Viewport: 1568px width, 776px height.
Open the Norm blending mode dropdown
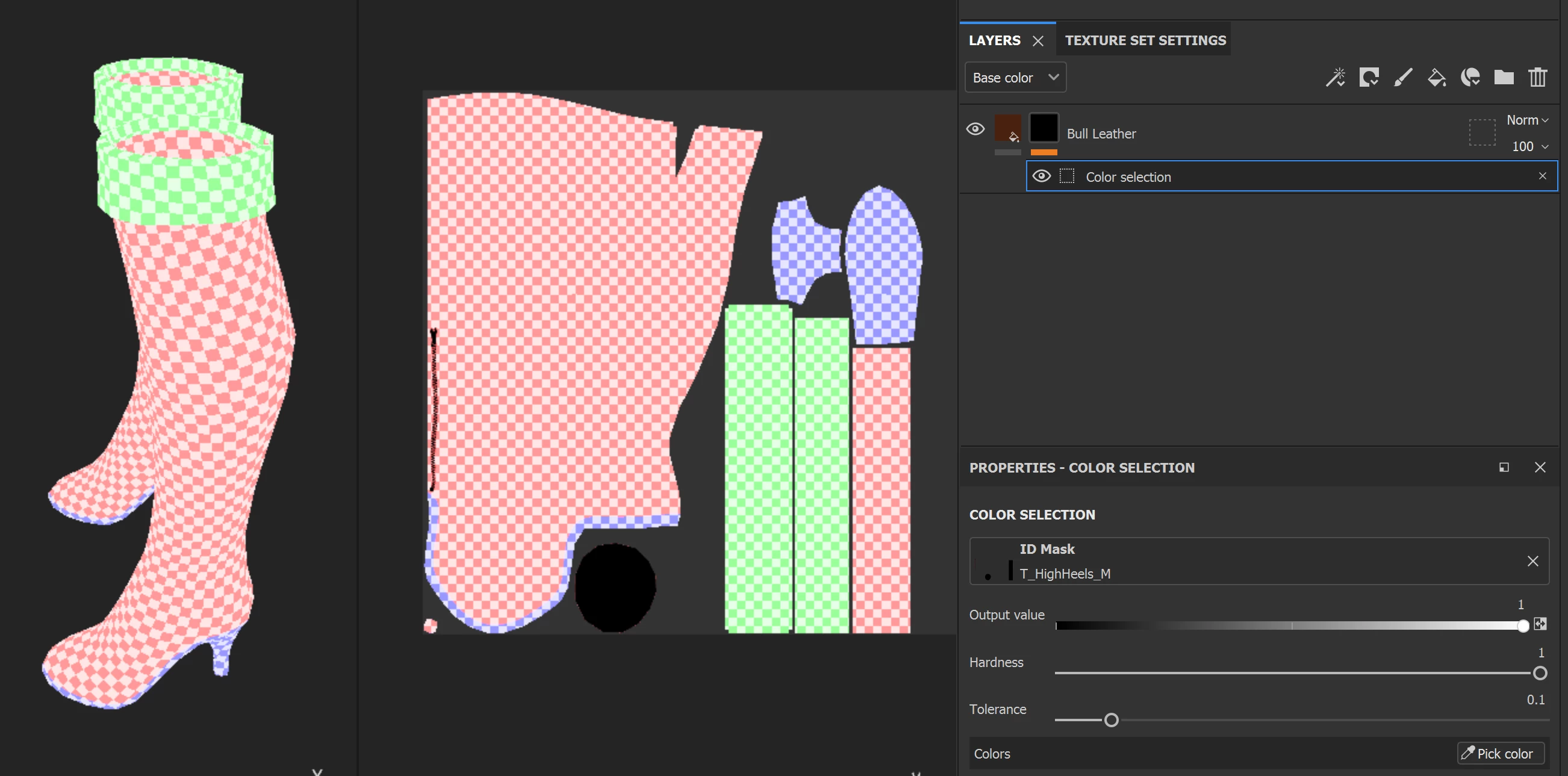1526,120
